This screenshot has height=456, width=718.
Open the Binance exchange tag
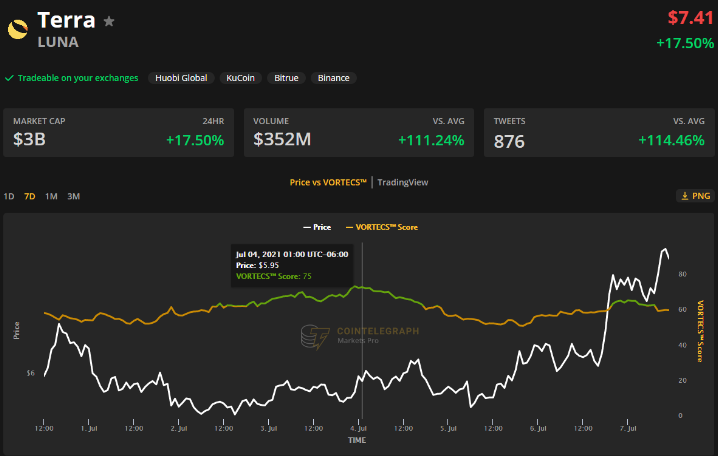[334, 78]
